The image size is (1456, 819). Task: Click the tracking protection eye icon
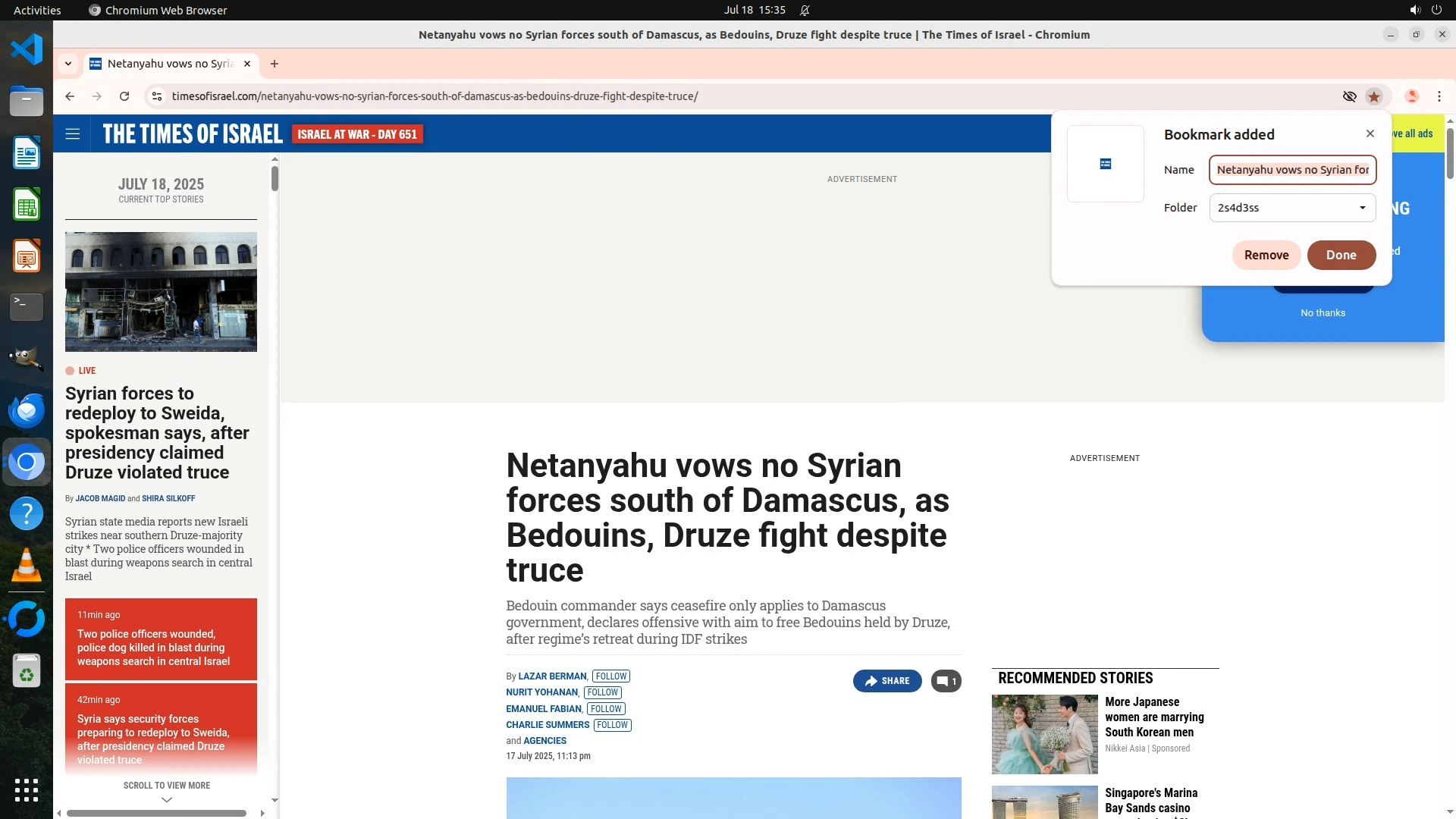1349,96
